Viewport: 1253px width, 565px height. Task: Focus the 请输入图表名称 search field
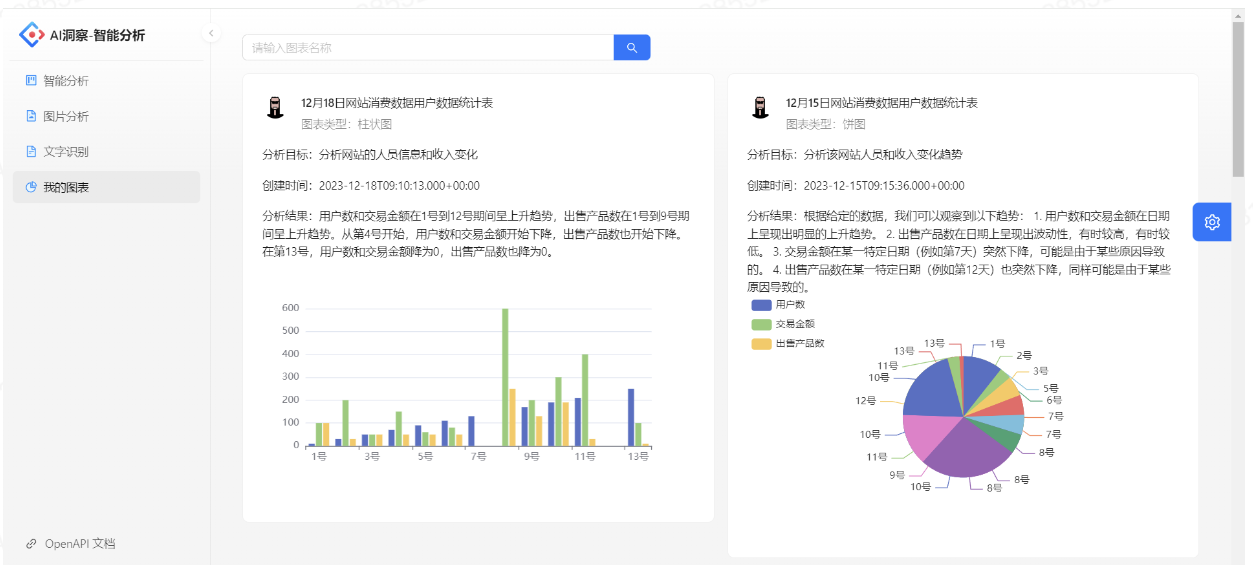tap(428, 47)
